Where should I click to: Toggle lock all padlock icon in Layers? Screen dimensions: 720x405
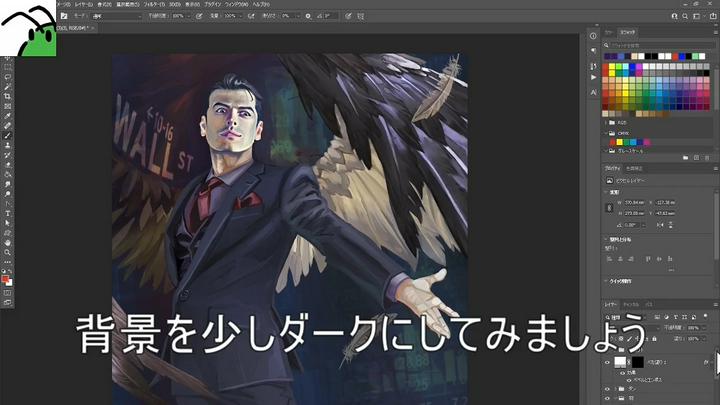click(654, 339)
